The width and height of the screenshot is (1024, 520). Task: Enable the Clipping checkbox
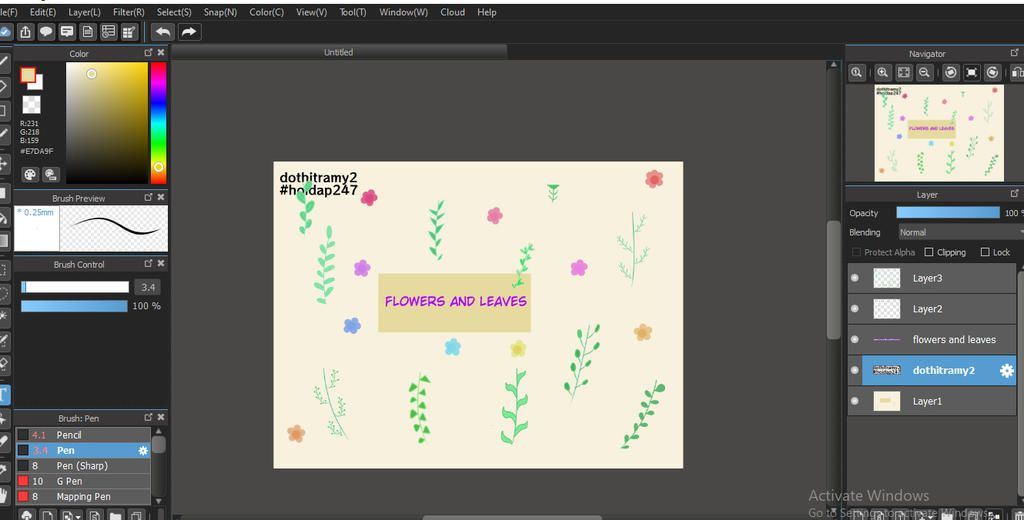tap(929, 252)
